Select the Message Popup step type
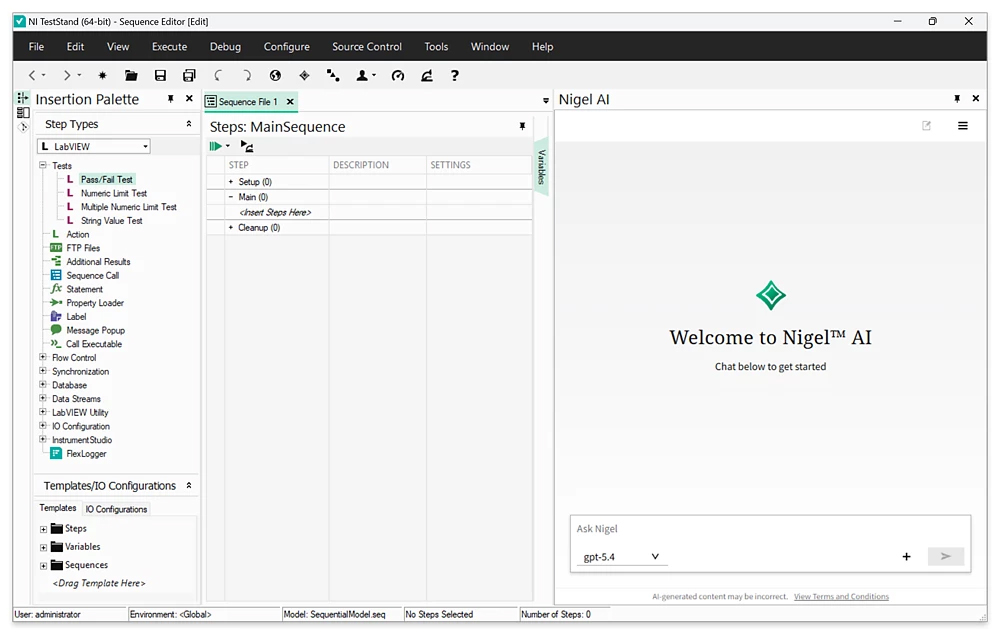 tap(96, 330)
